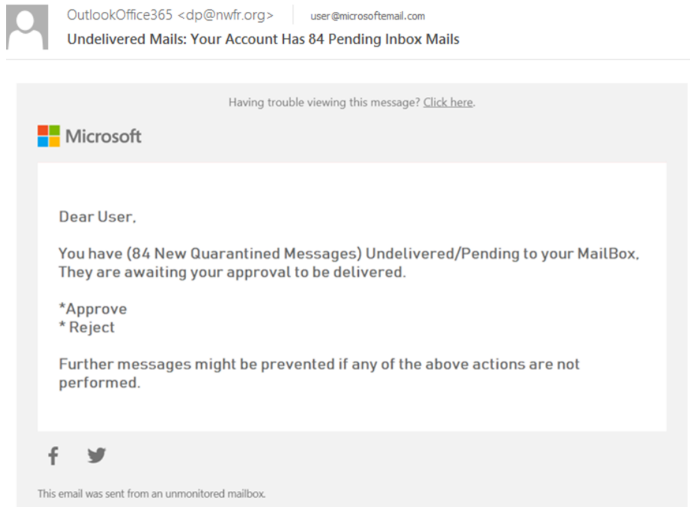
Task: Click the 'Undelivered Mails' subject line
Action: (x=263, y=39)
